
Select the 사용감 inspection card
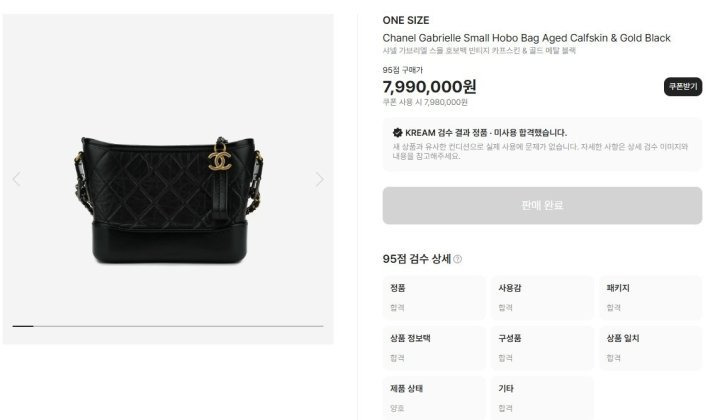point(542,297)
